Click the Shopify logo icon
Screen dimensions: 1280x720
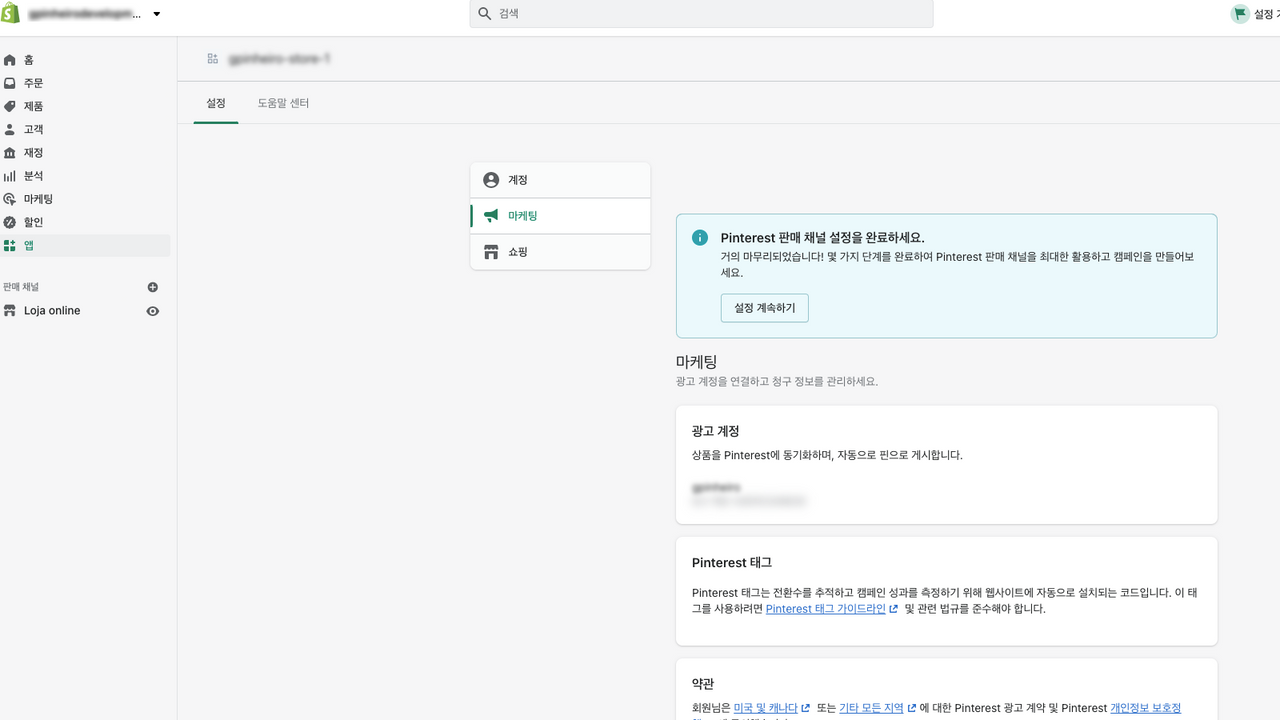click(10, 14)
